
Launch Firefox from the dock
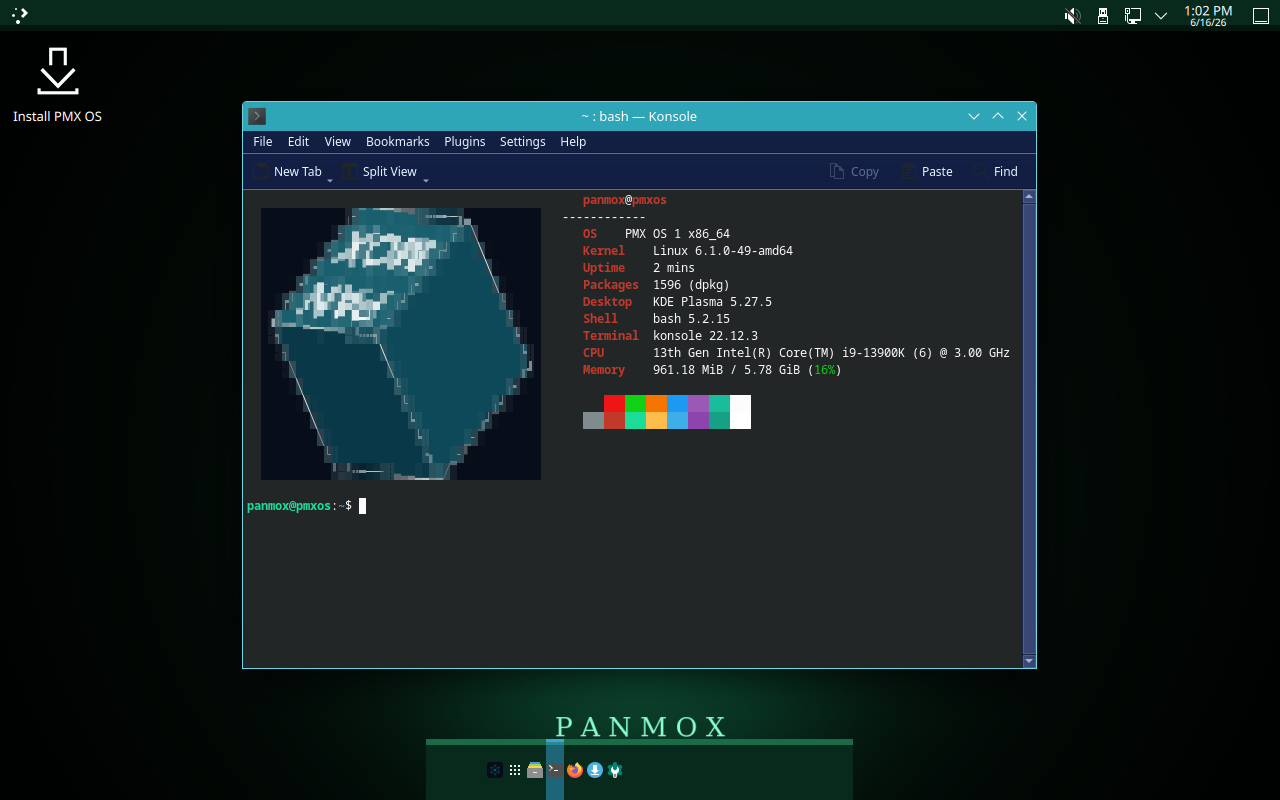click(574, 770)
